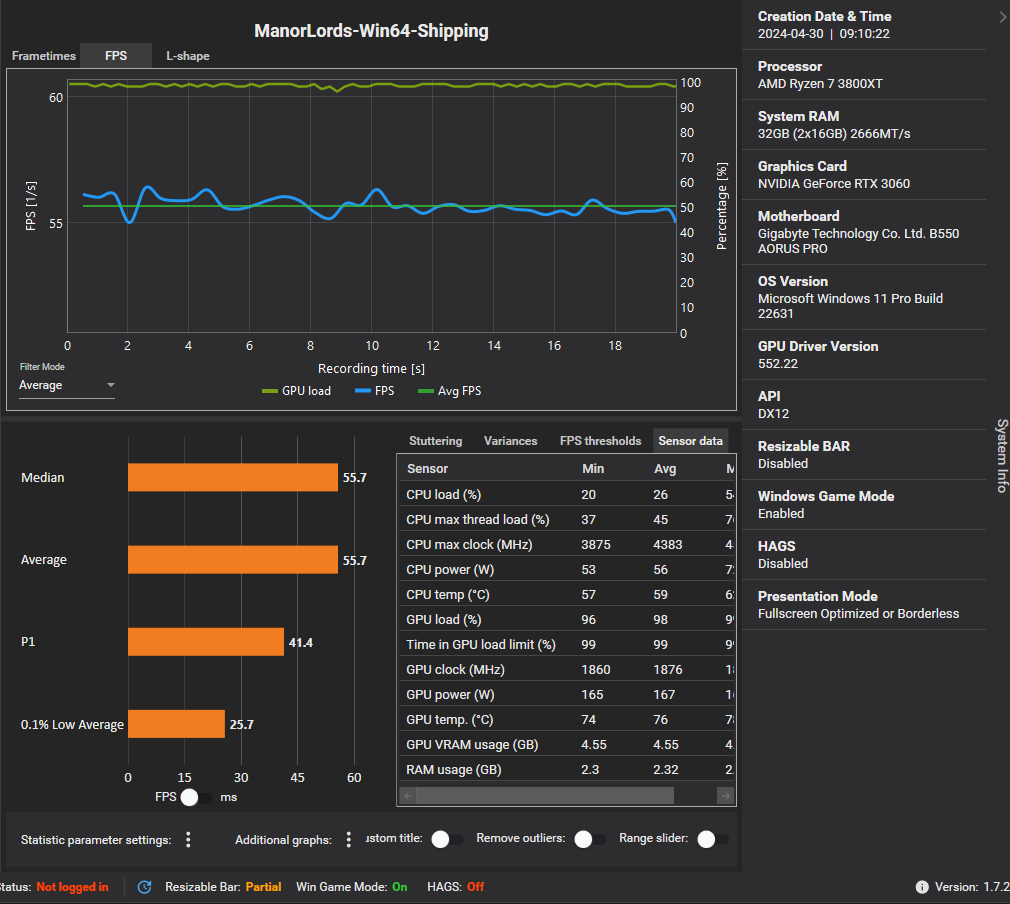Viewport: 1010px width, 904px height.
Task: Click the 'NVIDIA GeForce RTX 3060' value
Action: point(834,184)
